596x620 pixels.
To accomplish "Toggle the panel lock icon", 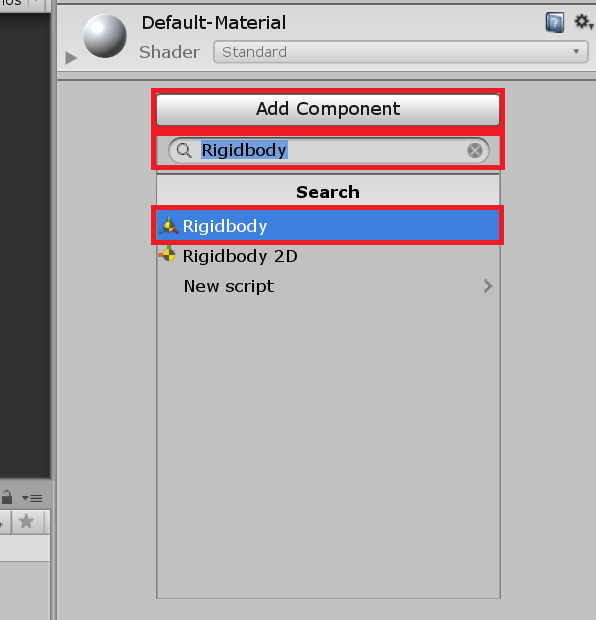I will [x=7, y=497].
